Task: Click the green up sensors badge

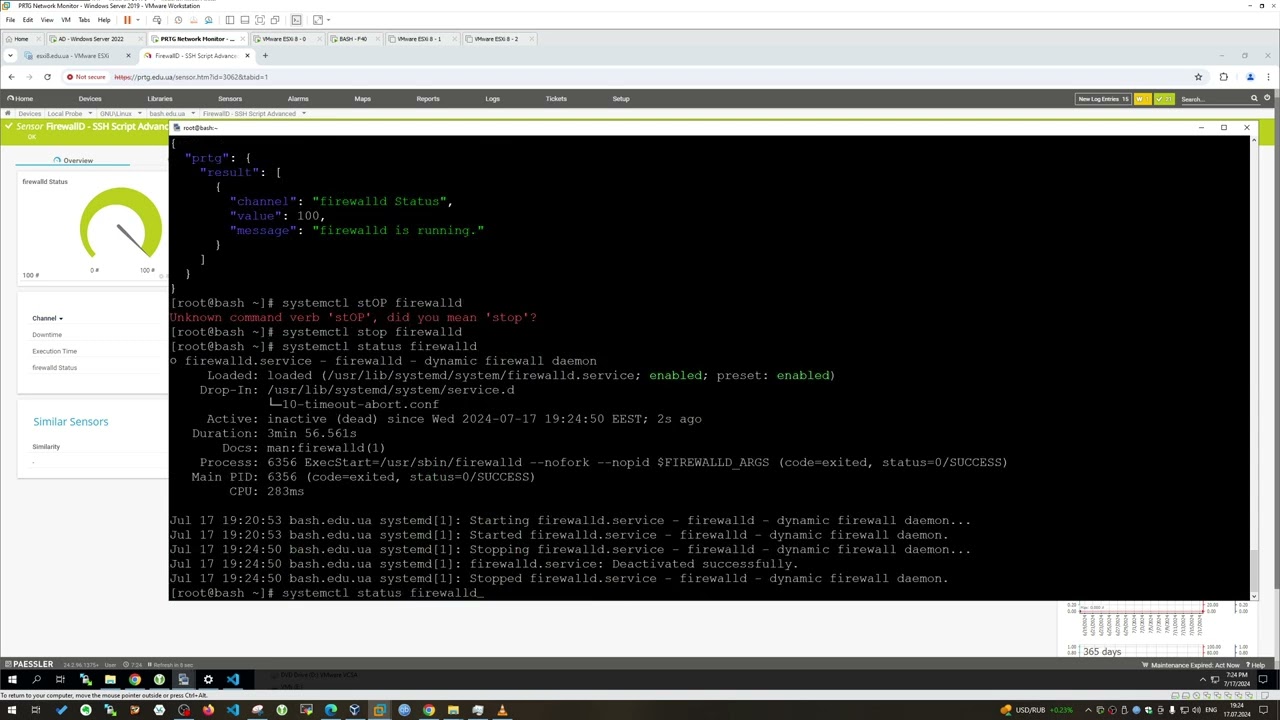Action: (1164, 99)
